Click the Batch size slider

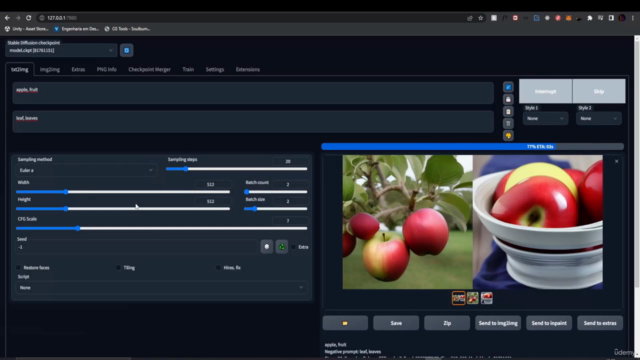[276, 209]
